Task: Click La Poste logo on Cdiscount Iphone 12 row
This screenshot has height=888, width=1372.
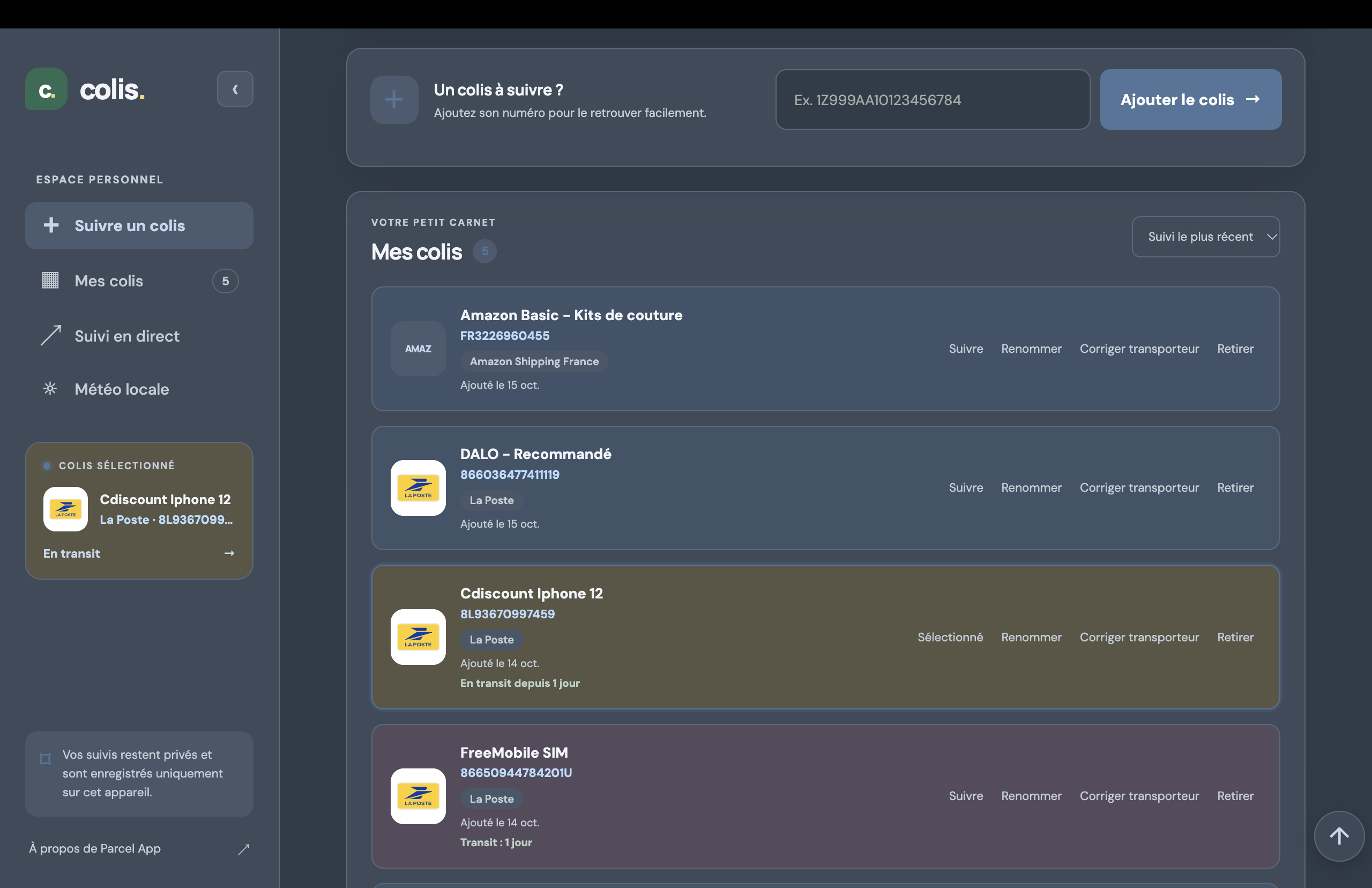Action: 418,637
